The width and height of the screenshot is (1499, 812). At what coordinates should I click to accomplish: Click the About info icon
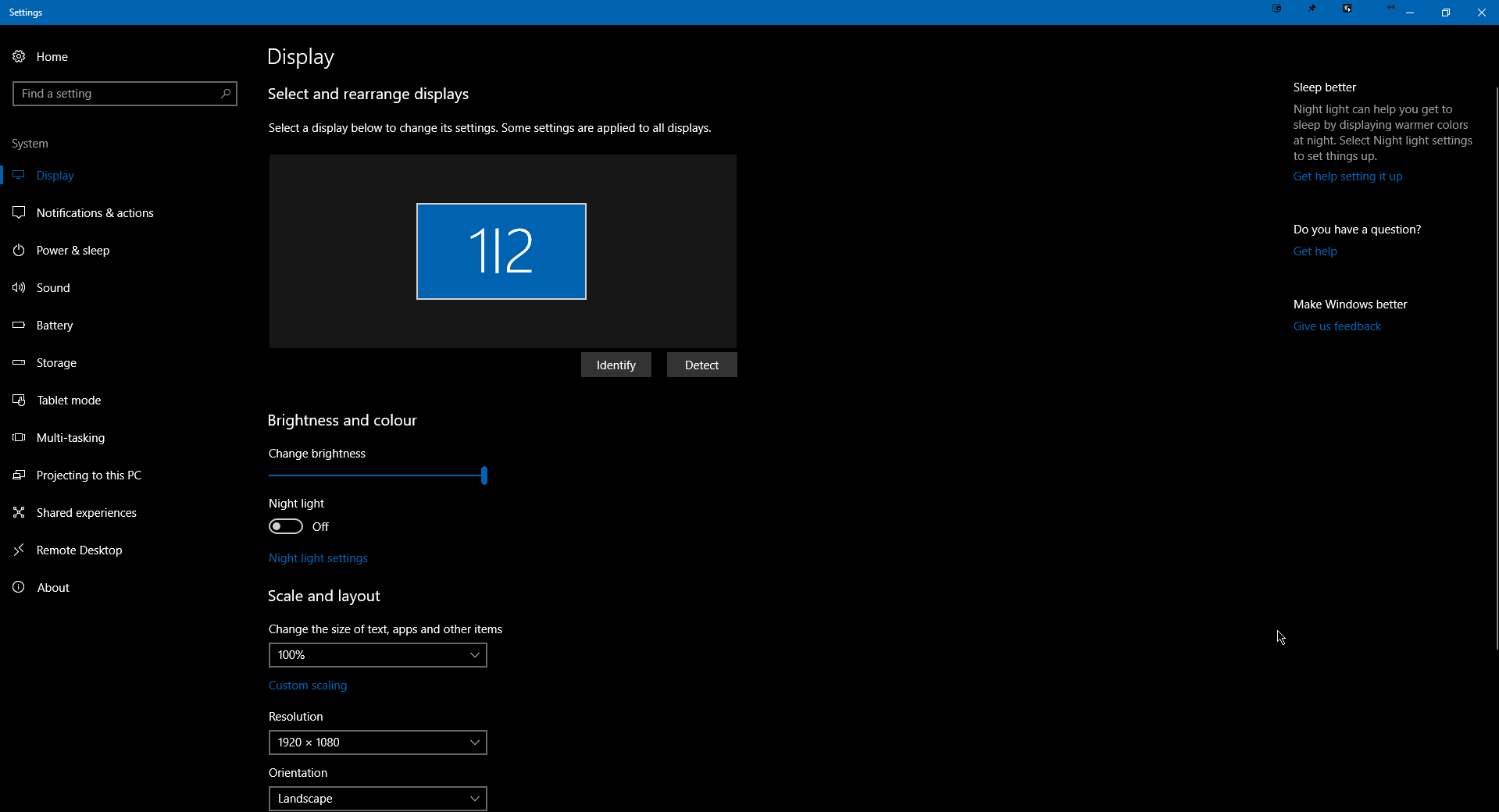tap(19, 587)
